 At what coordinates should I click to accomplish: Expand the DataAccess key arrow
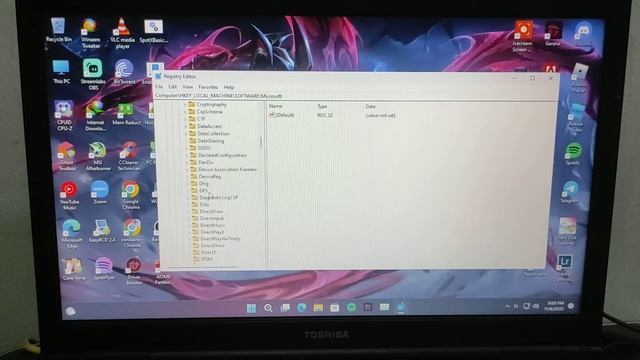(x=186, y=126)
